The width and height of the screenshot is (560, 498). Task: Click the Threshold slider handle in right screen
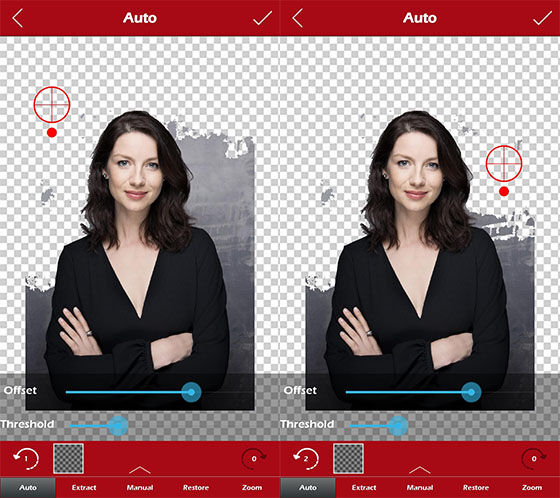click(398, 425)
